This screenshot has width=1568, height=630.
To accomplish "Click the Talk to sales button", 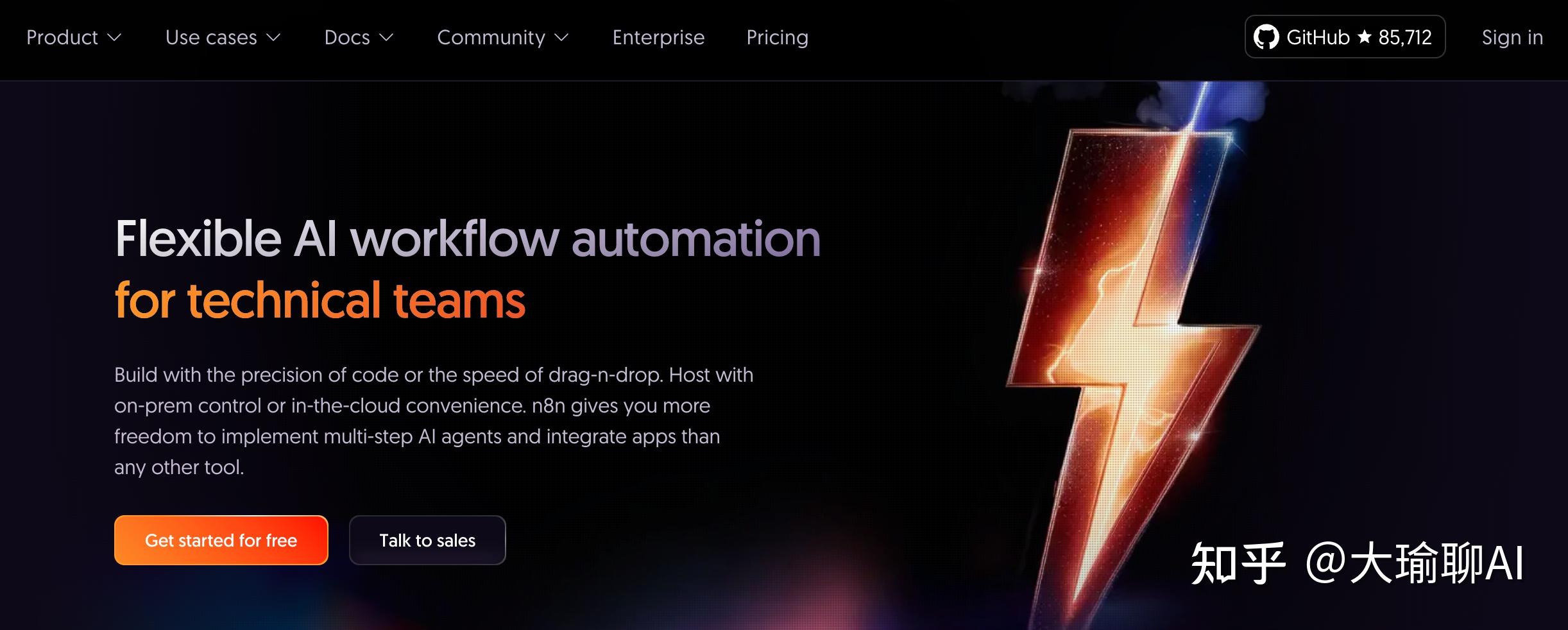I will coord(427,540).
